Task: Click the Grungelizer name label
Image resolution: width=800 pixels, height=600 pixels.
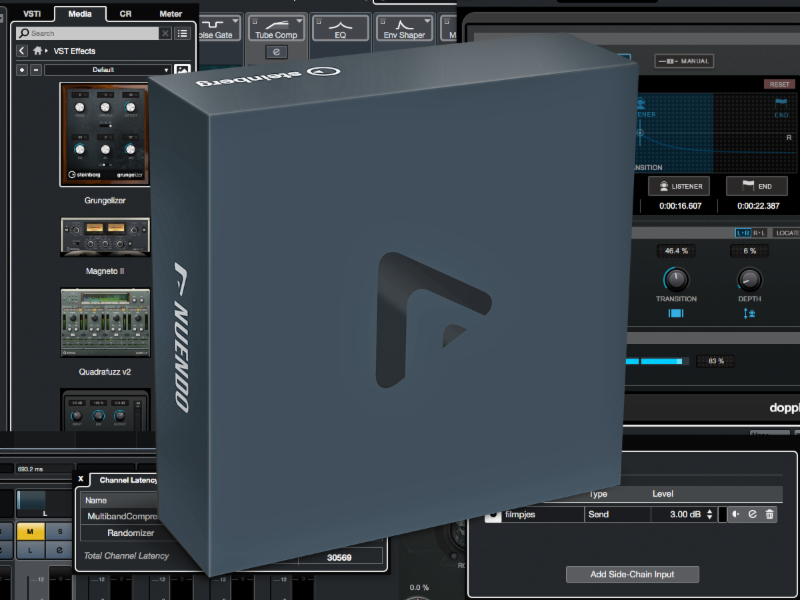Action: (105, 201)
